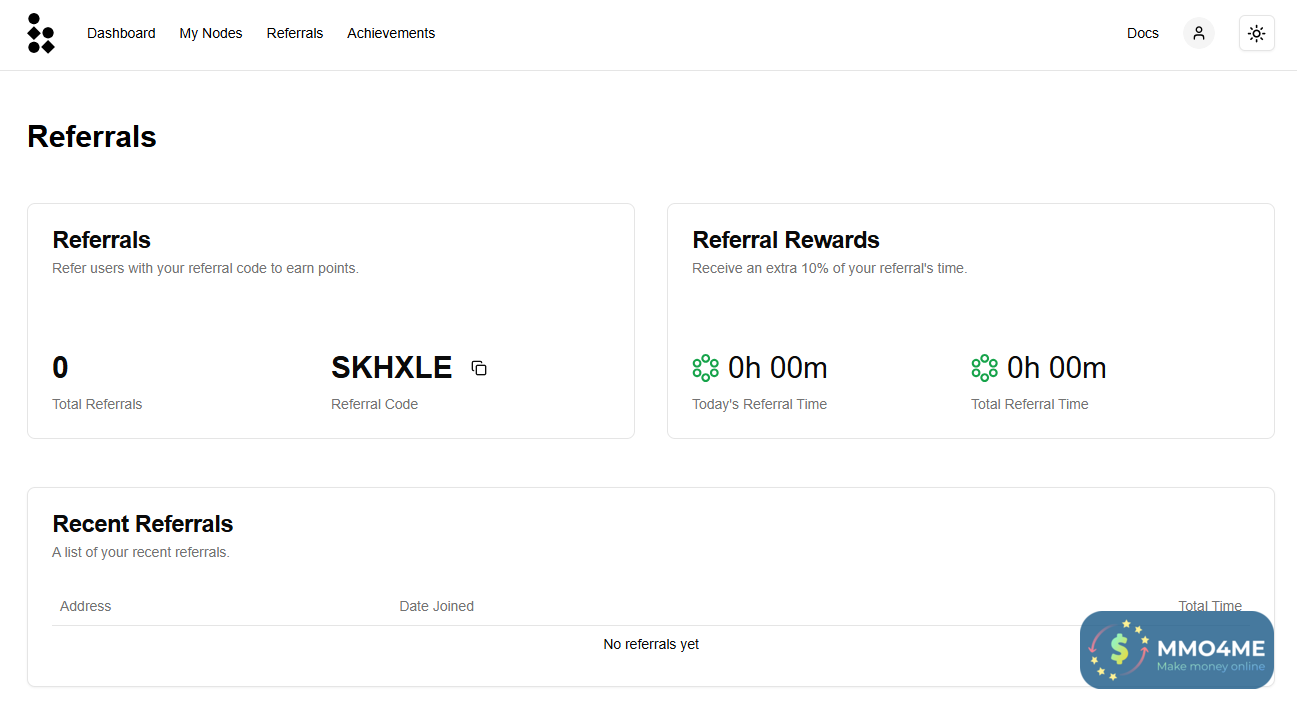The height and width of the screenshot is (702, 1297).
Task: Copy the SKHXLE referral code
Action: click(479, 368)
